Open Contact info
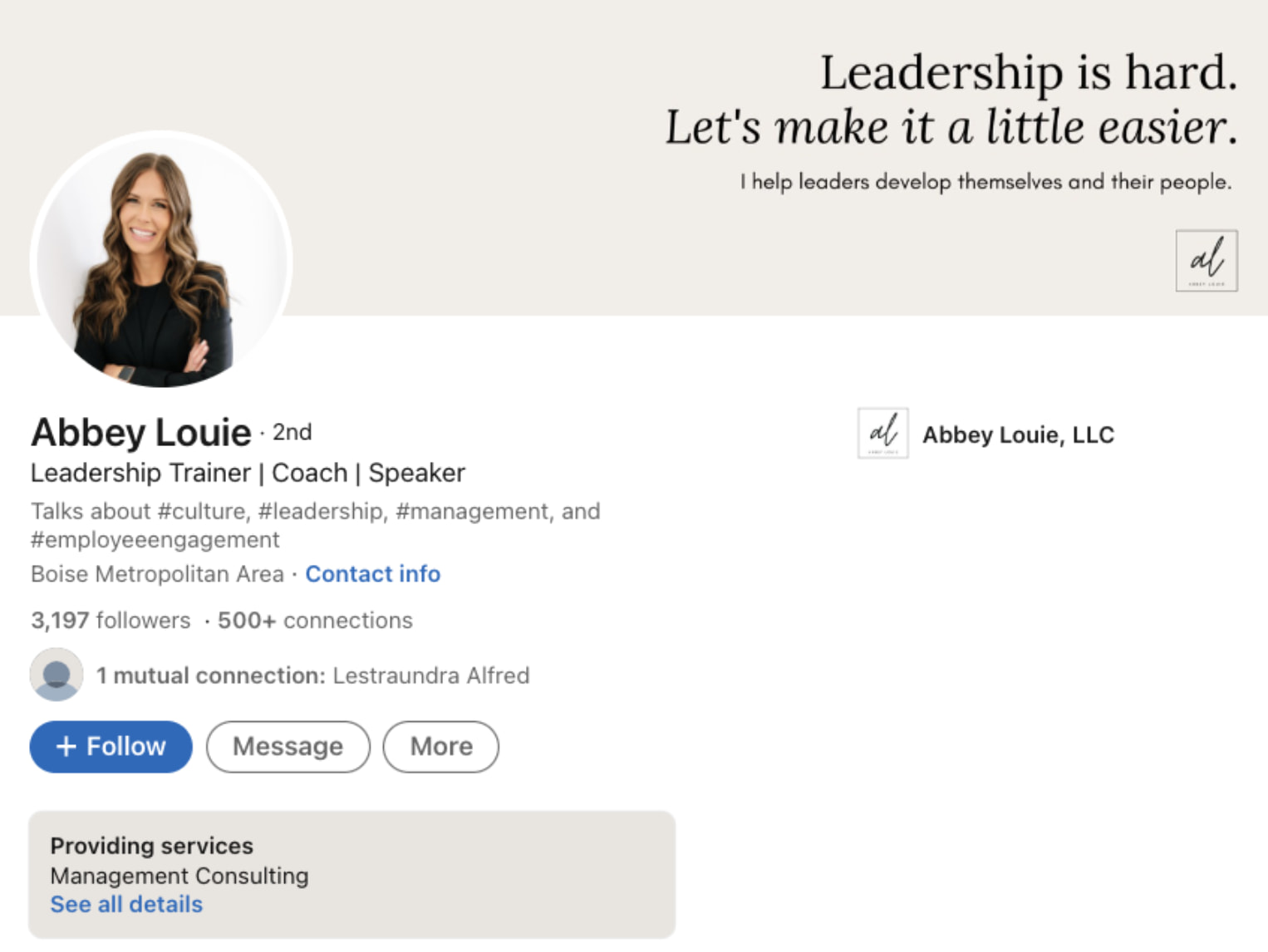This screenshot has height=952, width=1268. [x=372, y=573]
